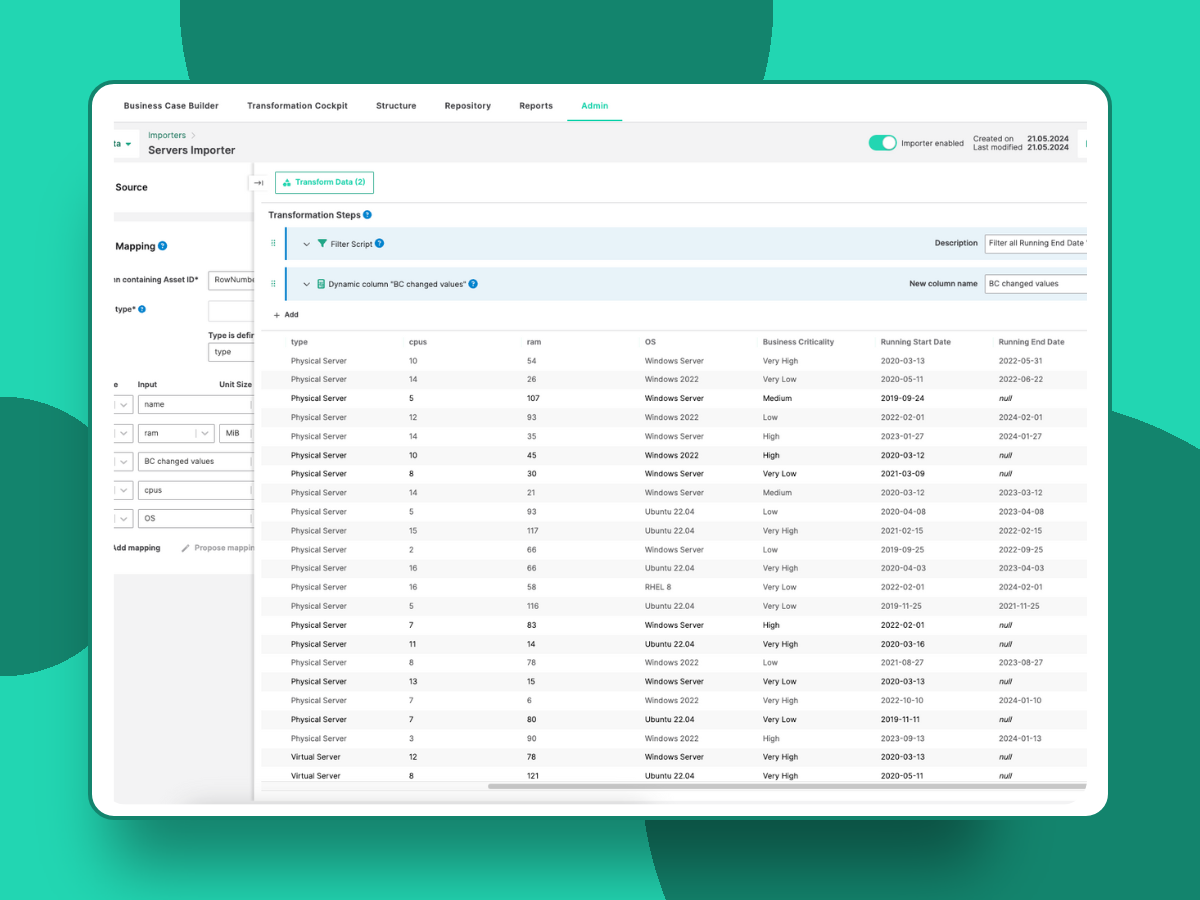
Task: Open dropdown left of ram input
Action: click(x=122, y=433)
